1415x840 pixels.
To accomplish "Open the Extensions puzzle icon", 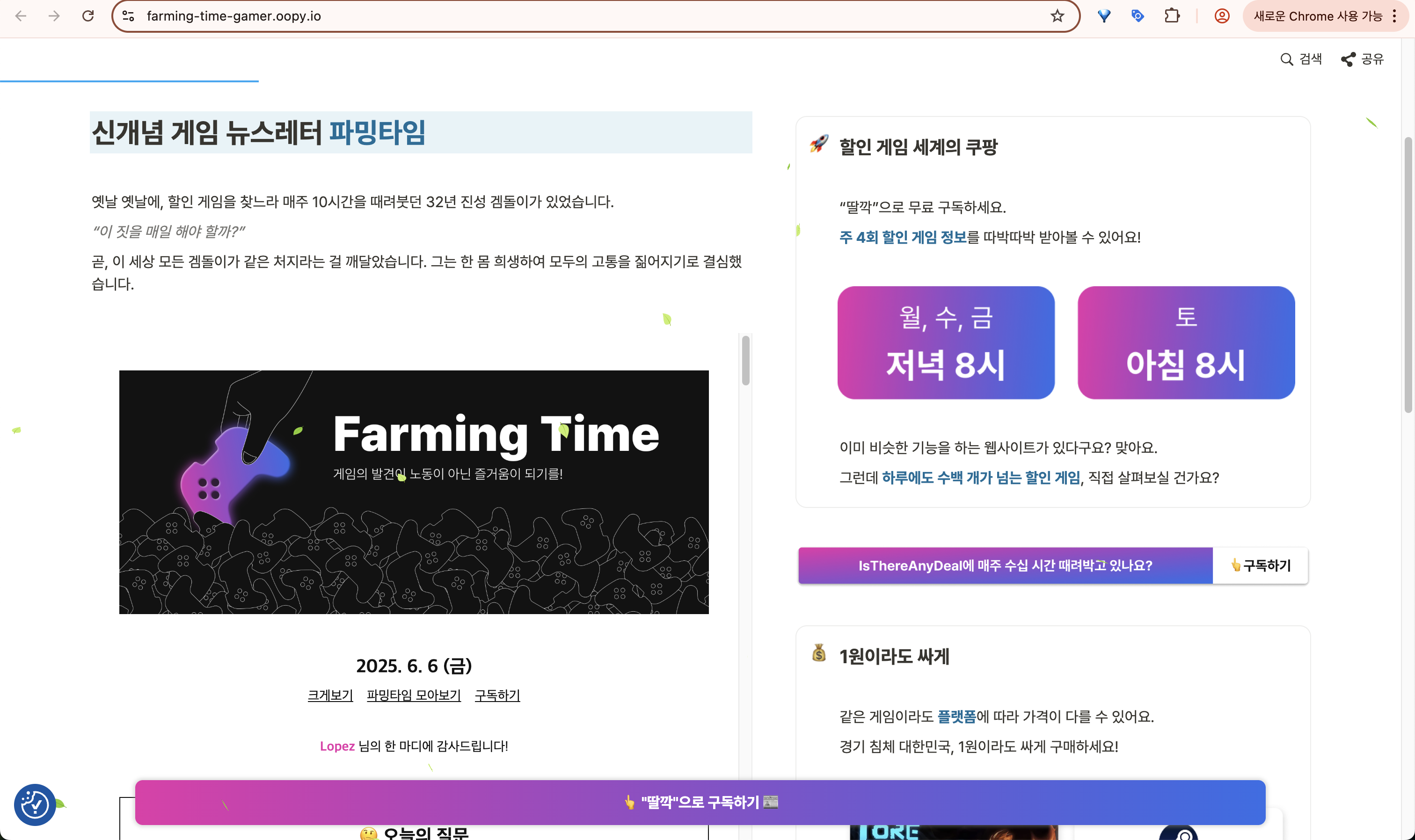I will click(x=1172, y=16).
